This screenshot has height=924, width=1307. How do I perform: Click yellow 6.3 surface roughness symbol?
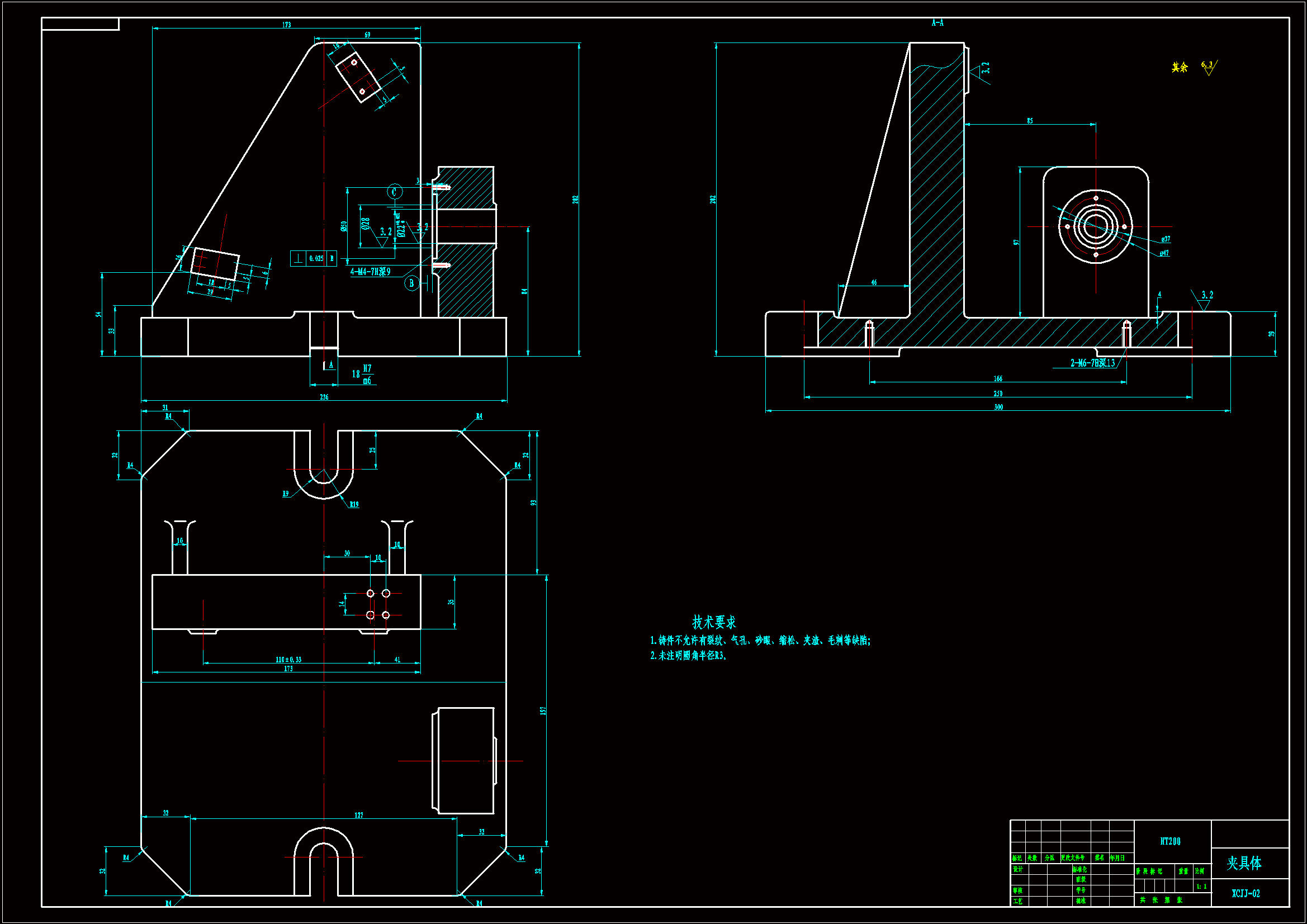(1208, 68)
